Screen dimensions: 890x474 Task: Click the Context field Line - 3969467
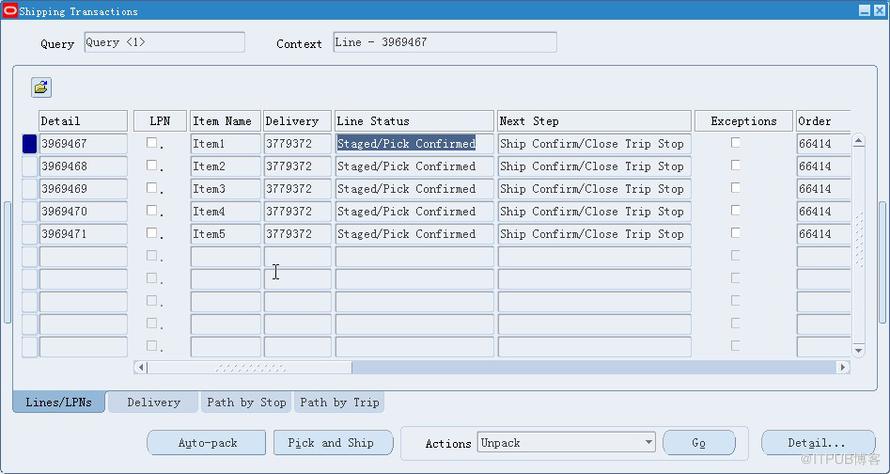[x=445, y=43]
